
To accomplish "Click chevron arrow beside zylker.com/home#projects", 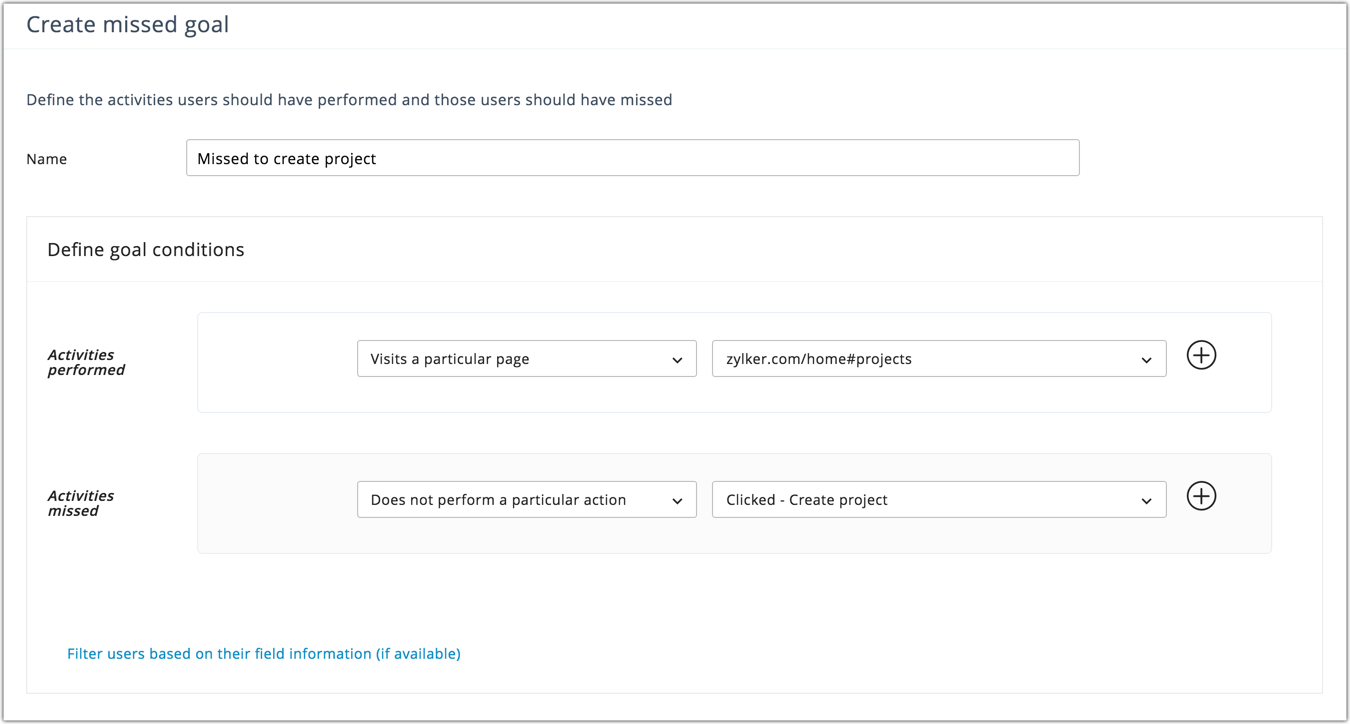I will pyautogui.click(x=1146, y=360).
